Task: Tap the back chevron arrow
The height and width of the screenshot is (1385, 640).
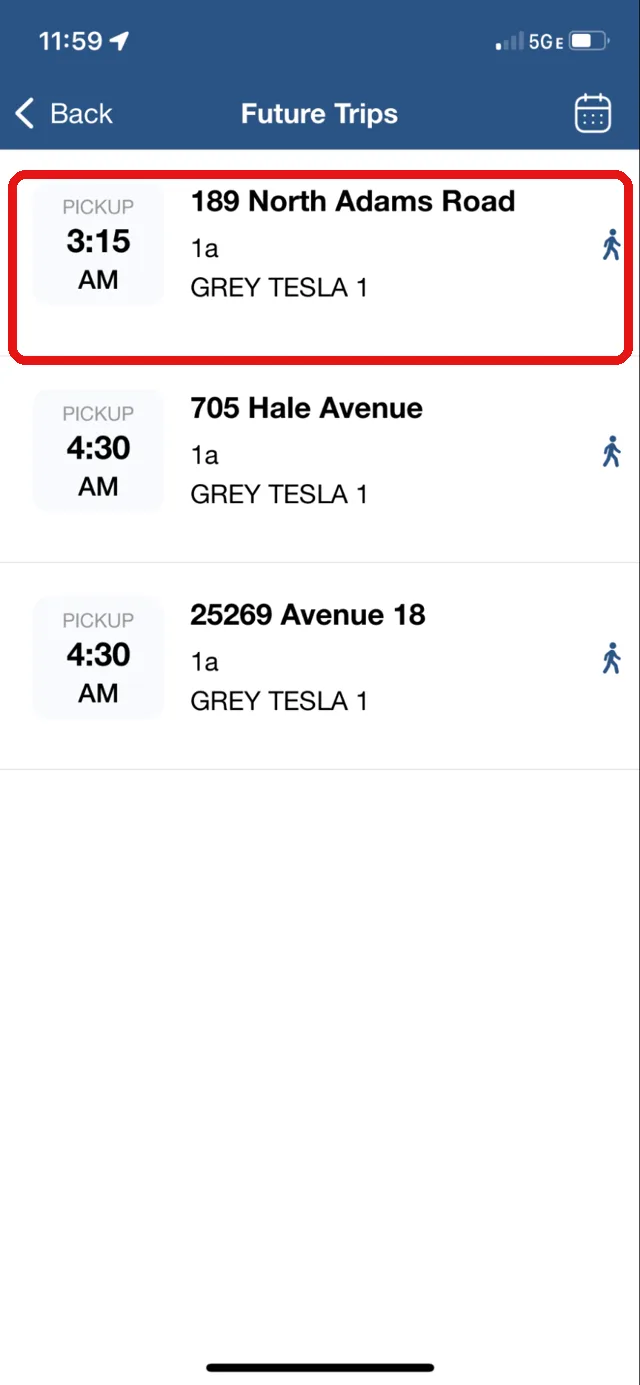Action: pos(25,113)
